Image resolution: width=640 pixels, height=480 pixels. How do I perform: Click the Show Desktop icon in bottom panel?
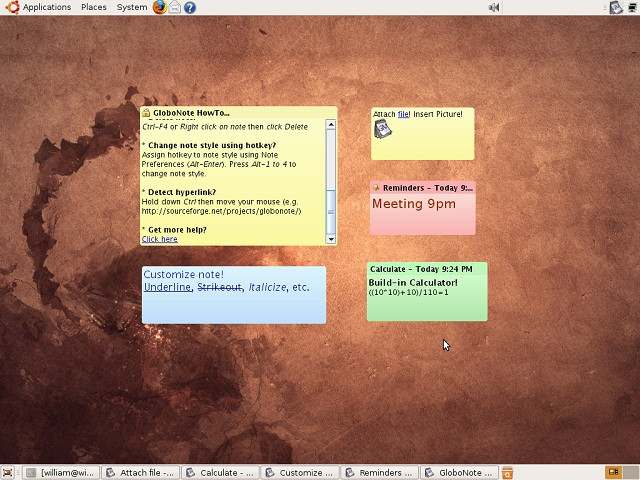click(8, 472)
